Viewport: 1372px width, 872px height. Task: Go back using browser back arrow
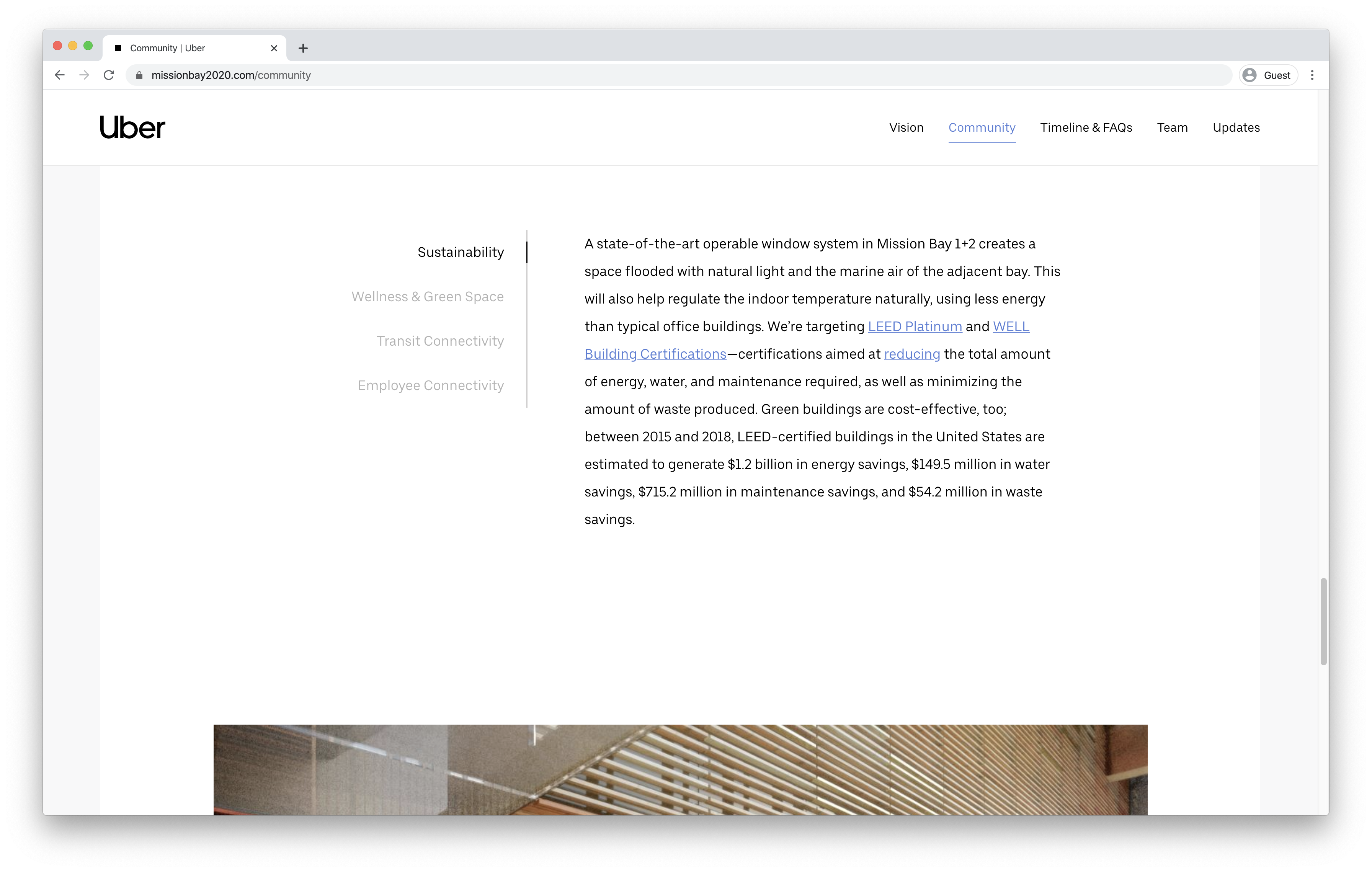tap(60, 75)
